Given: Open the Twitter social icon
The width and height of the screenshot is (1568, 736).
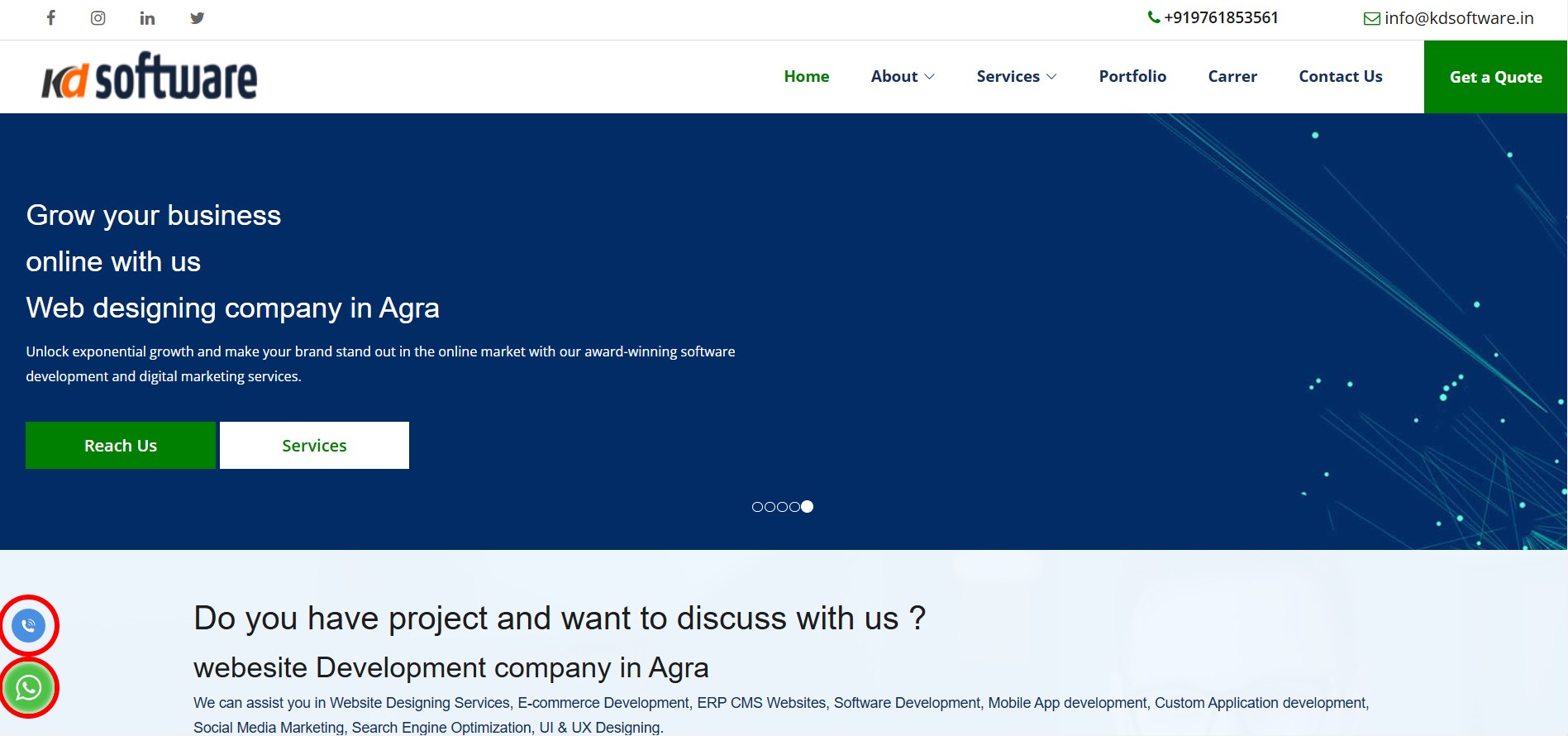Looking at the screenshot, I should (x=197, y=18).
